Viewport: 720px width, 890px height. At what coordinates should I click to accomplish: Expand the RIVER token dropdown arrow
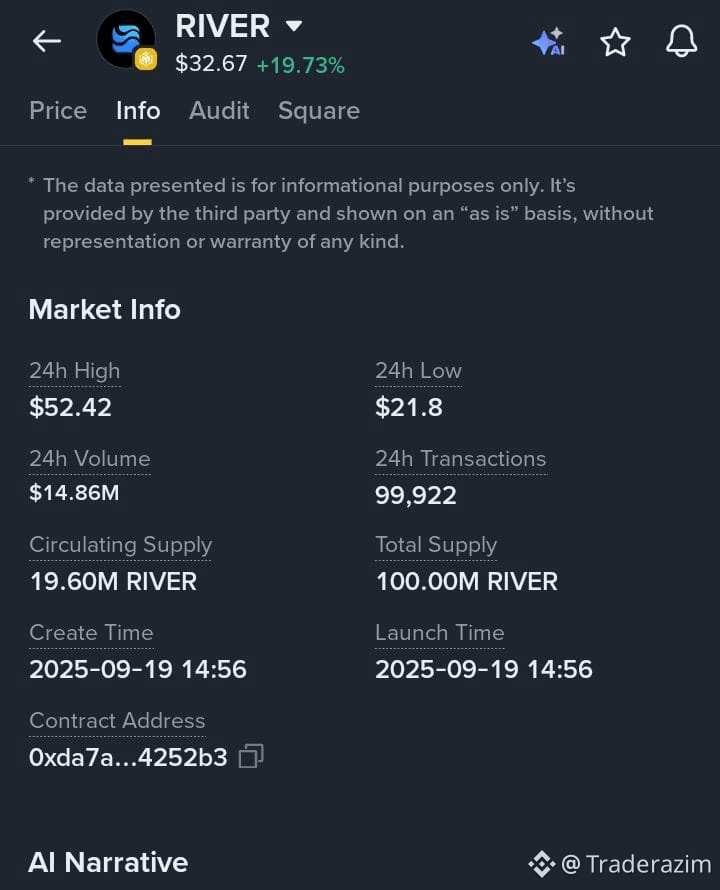[294, 26]
